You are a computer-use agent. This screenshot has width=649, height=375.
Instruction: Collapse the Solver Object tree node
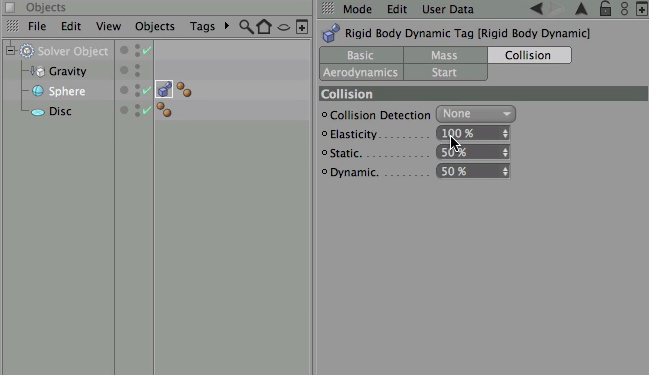(10, 51)
